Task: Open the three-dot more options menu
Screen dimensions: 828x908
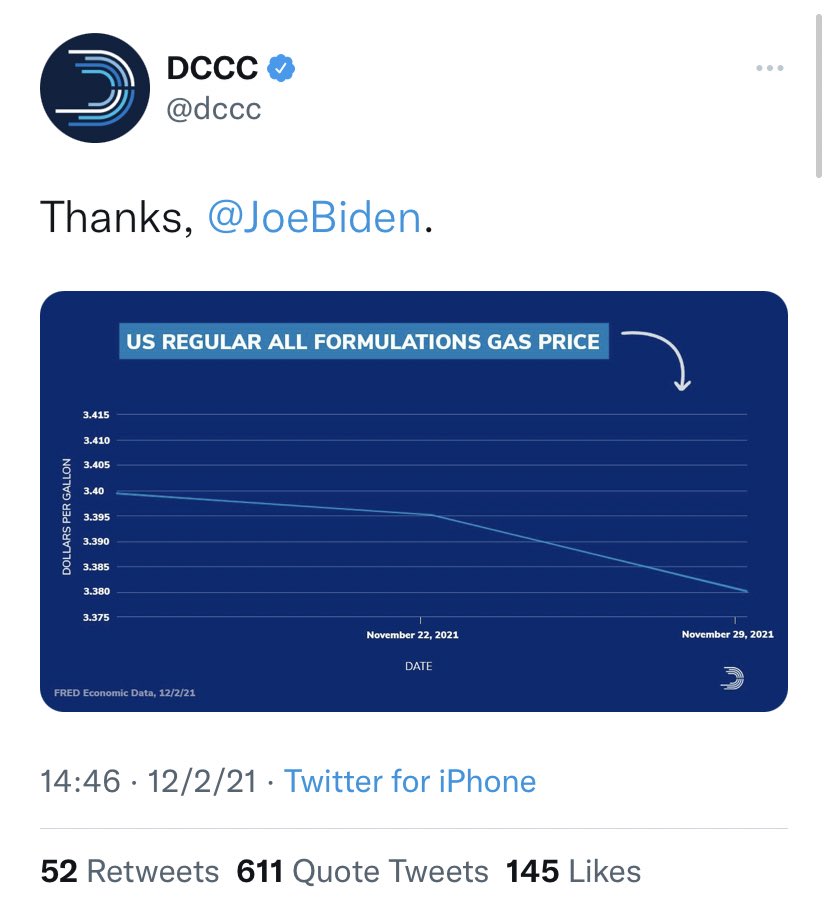Action: pyautogui.click(x=770, y=68)
